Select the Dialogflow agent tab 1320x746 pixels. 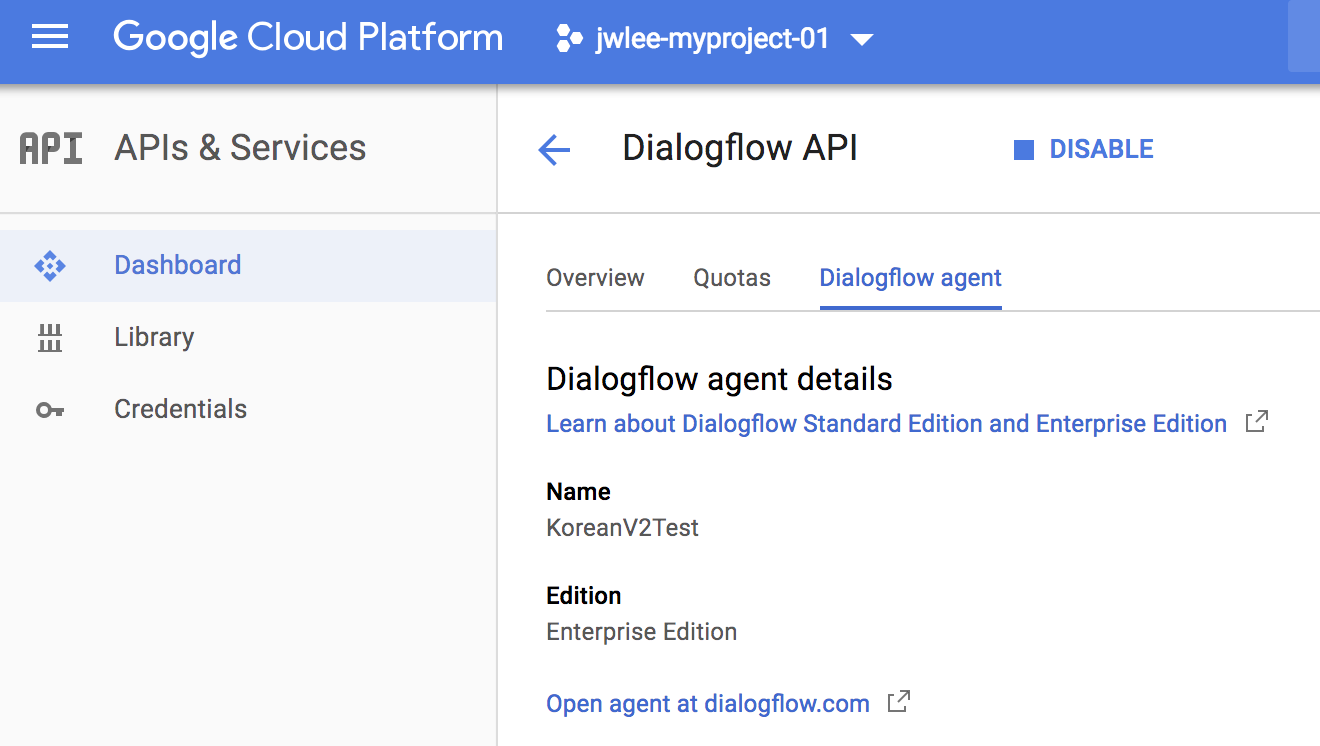pos(909,278)
